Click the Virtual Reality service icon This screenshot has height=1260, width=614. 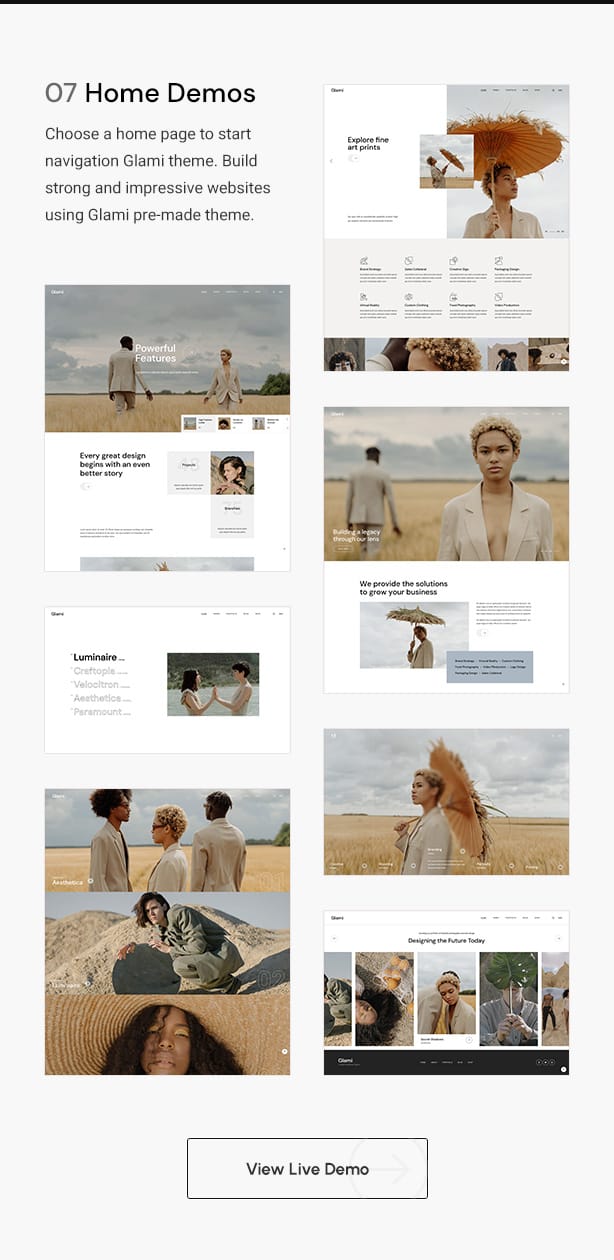click(x=364, y=297)
